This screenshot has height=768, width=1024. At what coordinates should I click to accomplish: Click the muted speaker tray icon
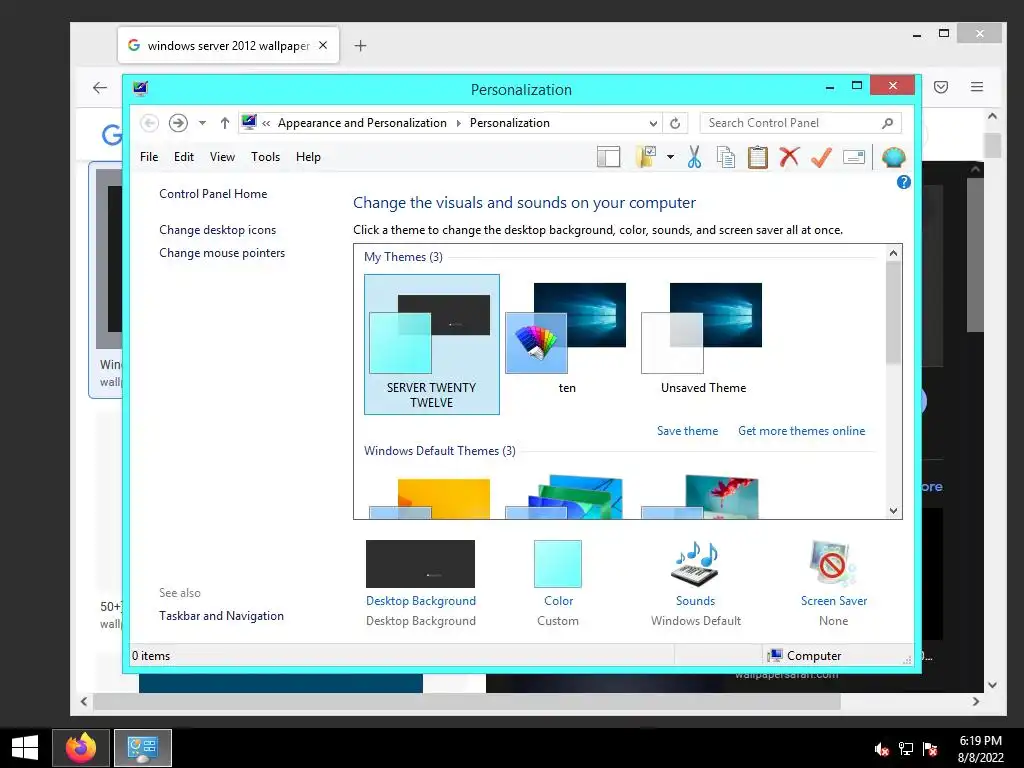click(882, 749)
